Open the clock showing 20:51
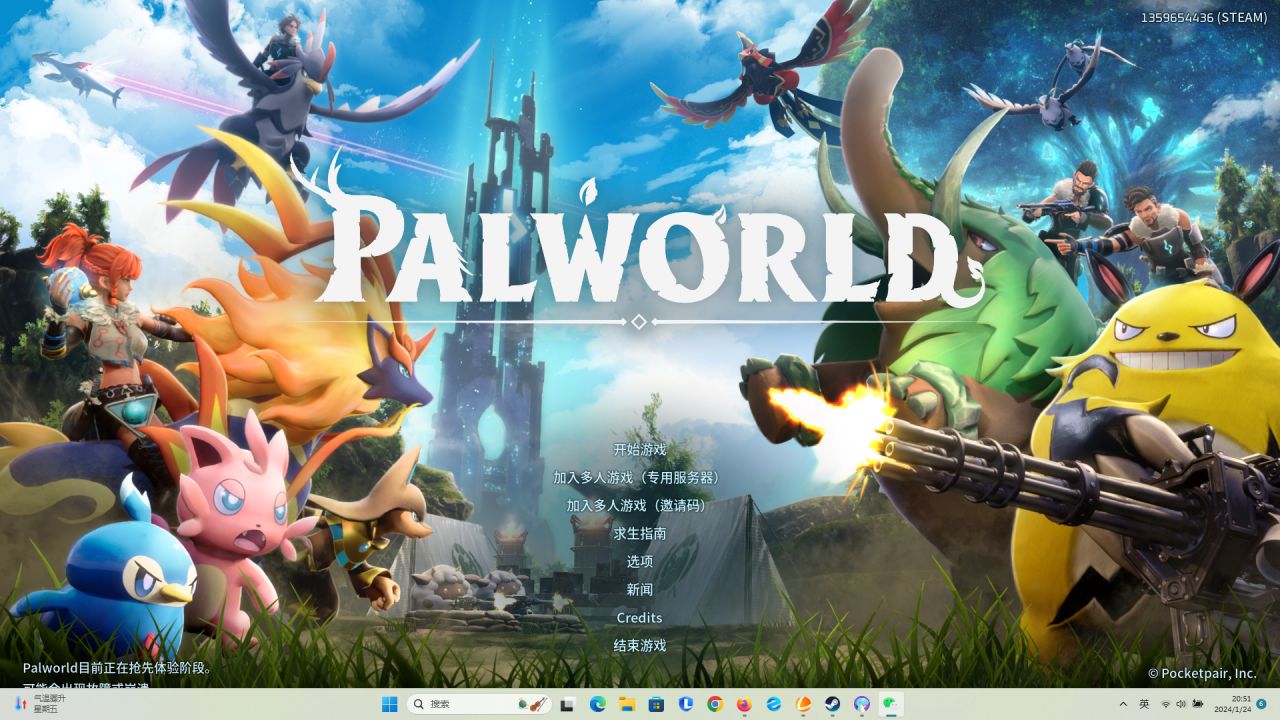Image resolution: width=1280 pixels, height=720 pixels. [x=1232, y=704]
